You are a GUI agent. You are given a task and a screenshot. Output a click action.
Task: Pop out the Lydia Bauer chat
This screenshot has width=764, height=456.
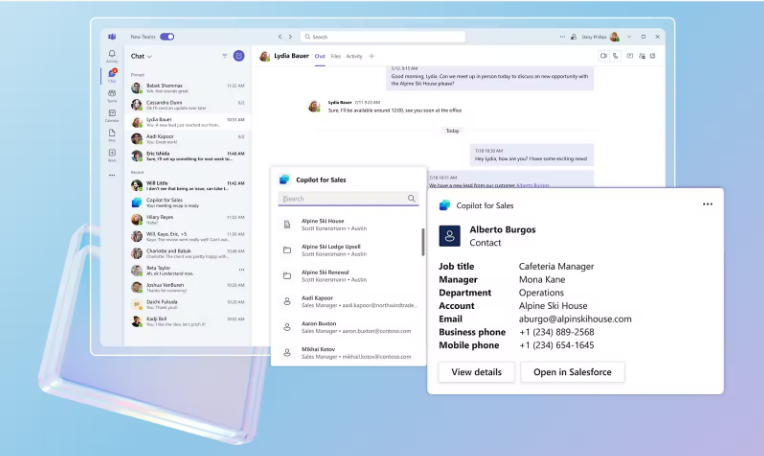653,56
